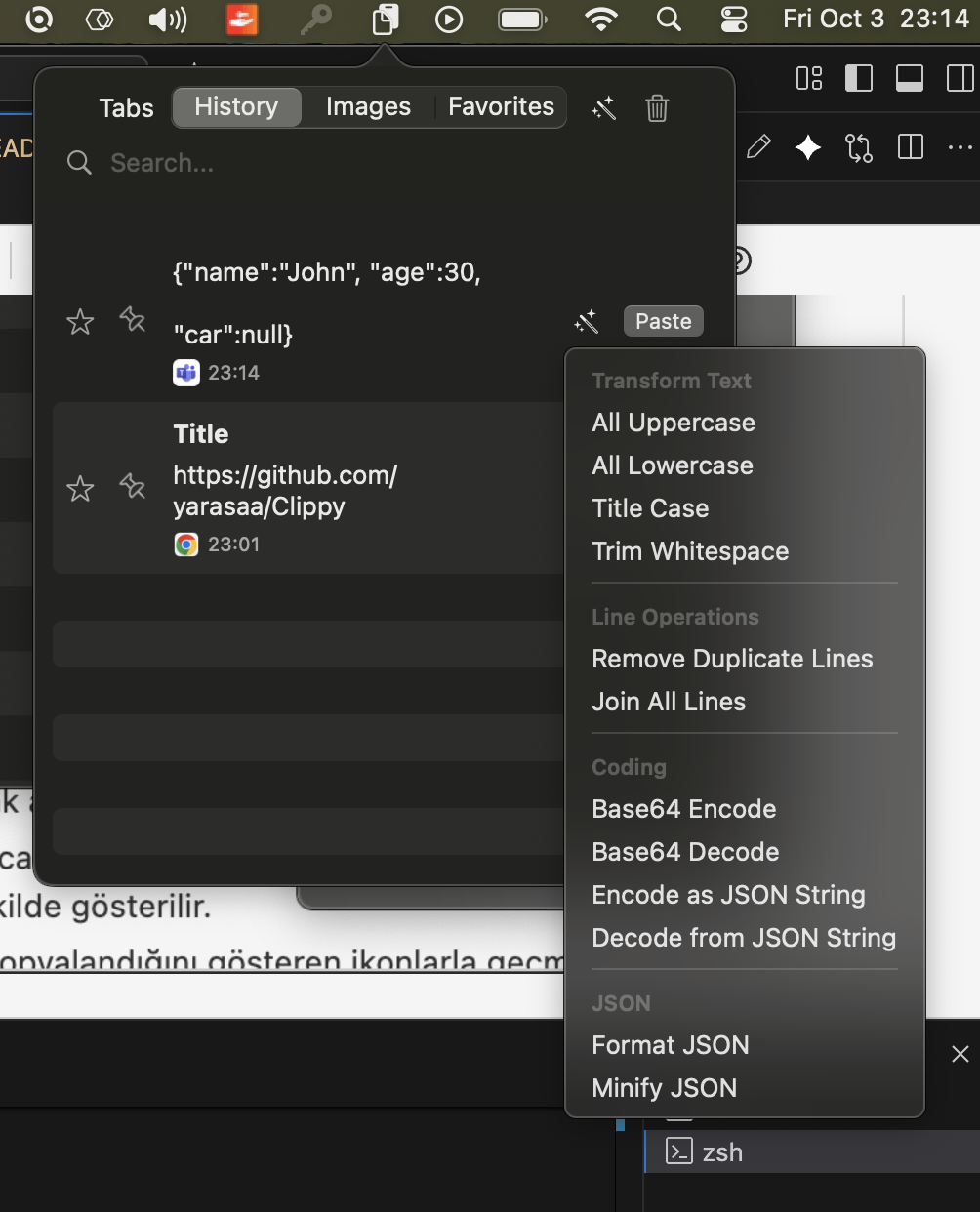
Task: Click the split editor icon in the toolbar
Action: 911,147
